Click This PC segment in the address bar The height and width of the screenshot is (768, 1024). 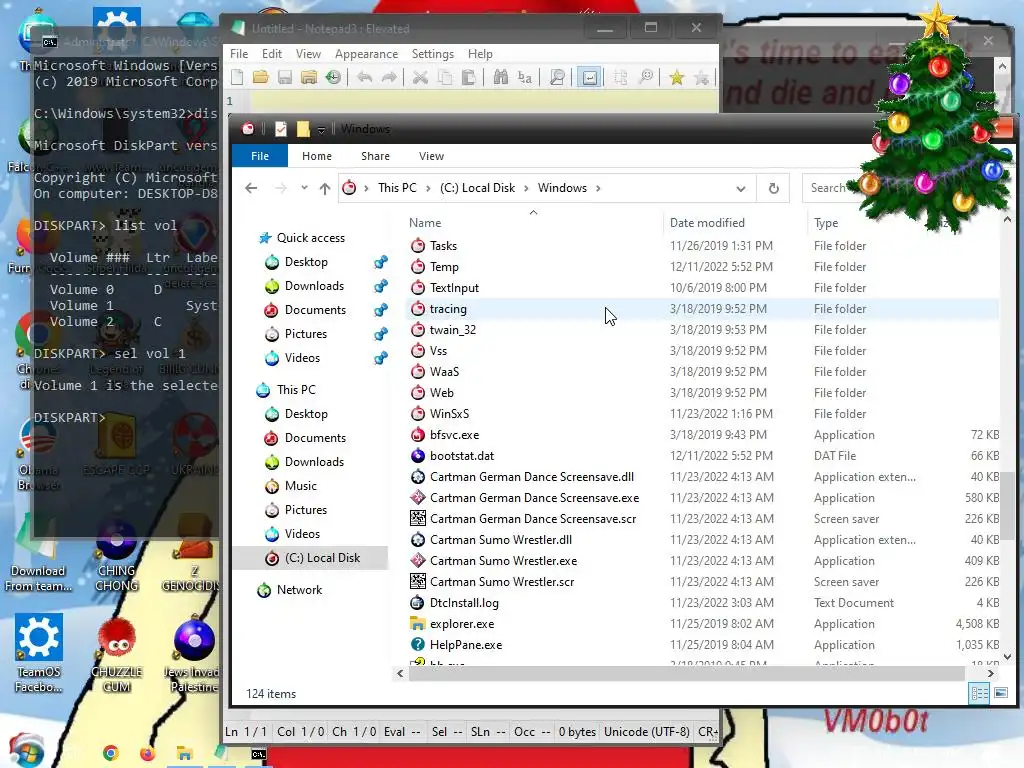tap(397, 188)
